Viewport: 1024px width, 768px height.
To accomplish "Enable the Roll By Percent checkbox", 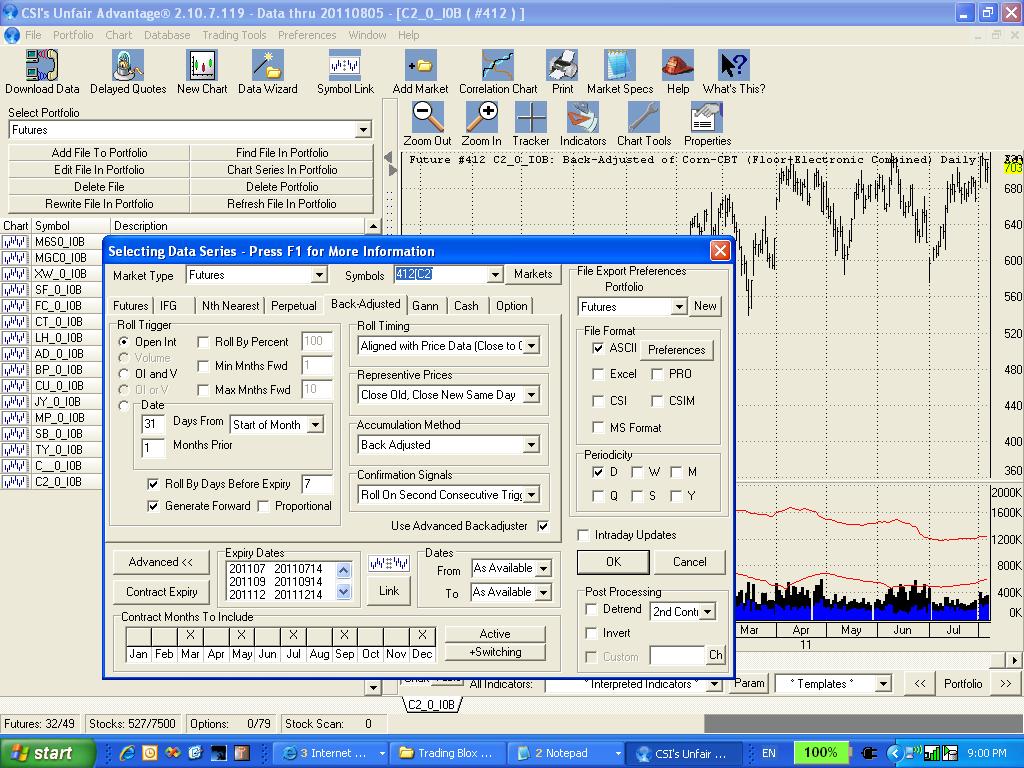I will [204, 342].
